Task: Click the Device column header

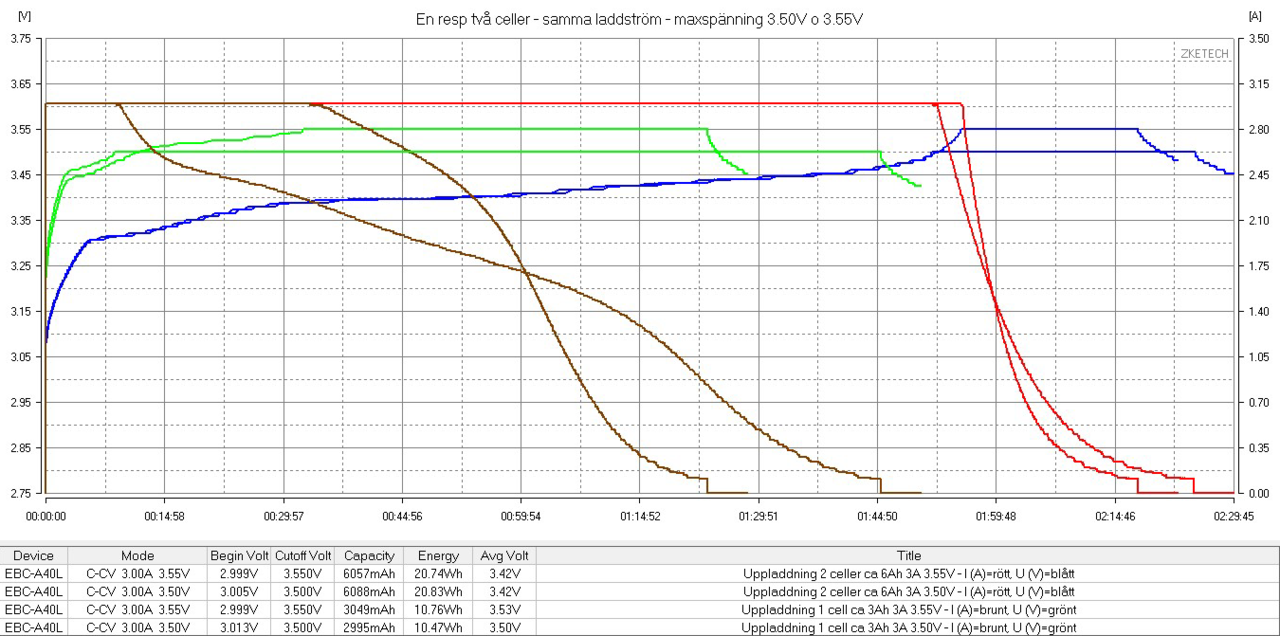Action: (x=34, y=555)
